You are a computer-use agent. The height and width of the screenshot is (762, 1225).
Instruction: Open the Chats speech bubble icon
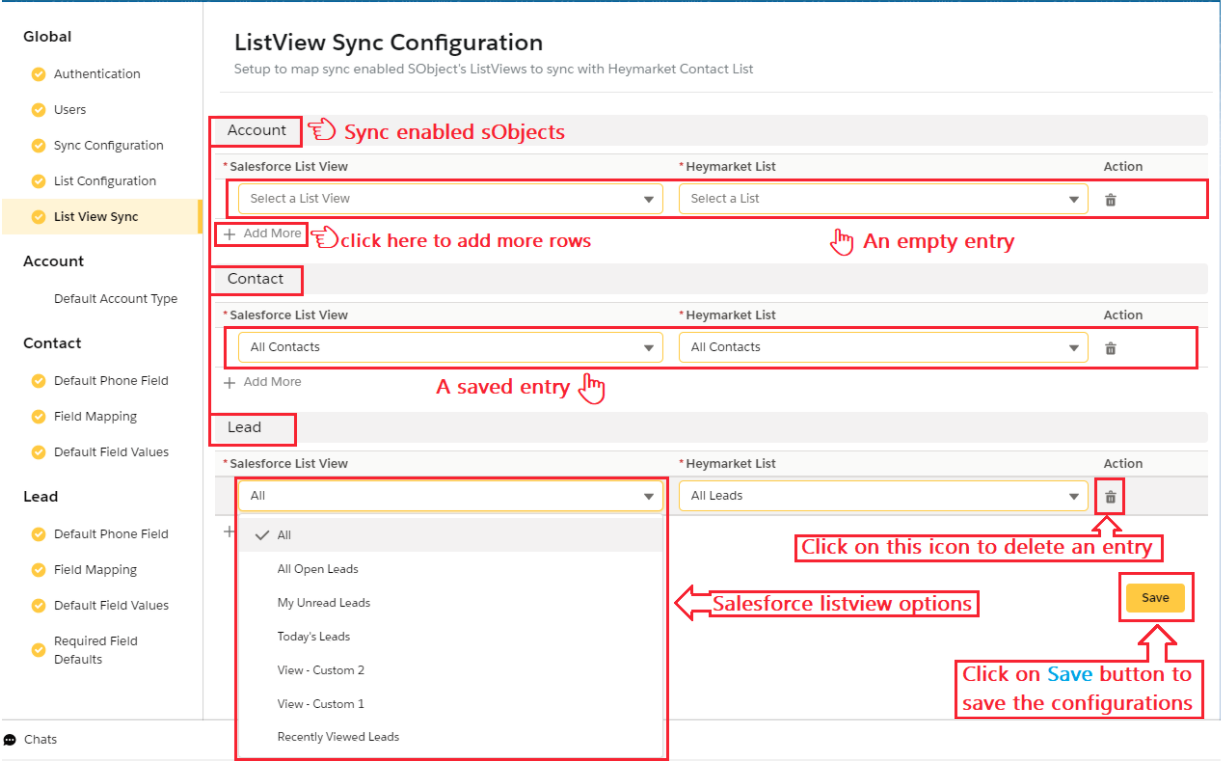pos(10,740)
